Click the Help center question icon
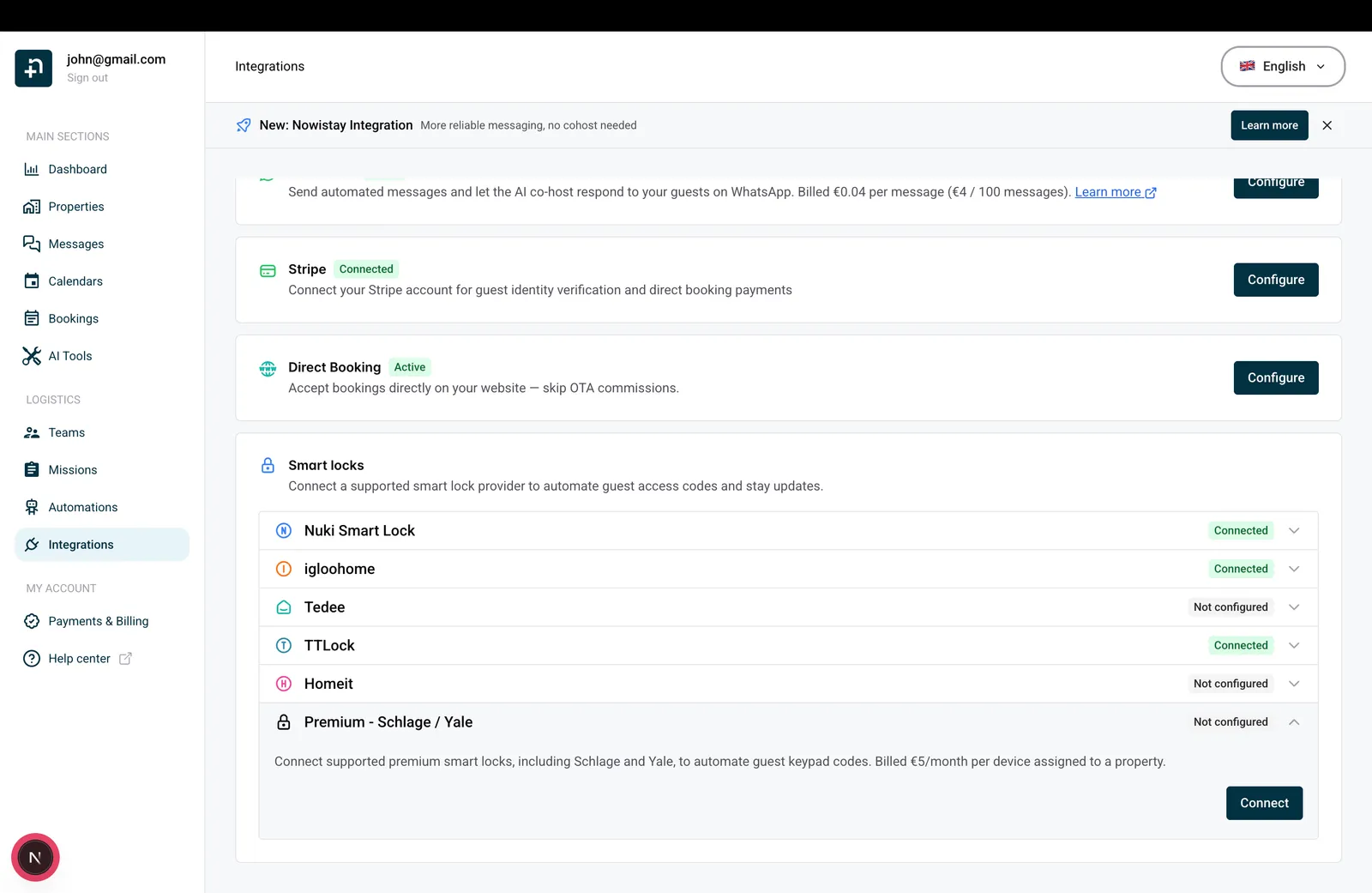The height and width of the screenshot is (893, 1372). pos(32,659)
